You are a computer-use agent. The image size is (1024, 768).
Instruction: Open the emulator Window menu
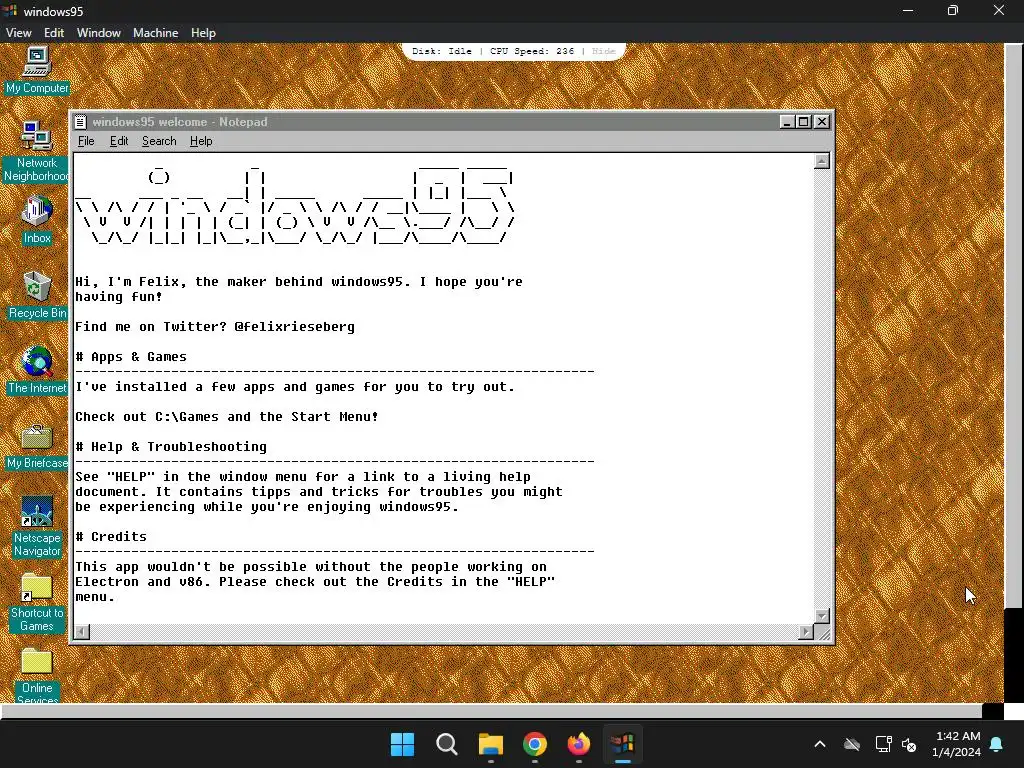point(99,33)
